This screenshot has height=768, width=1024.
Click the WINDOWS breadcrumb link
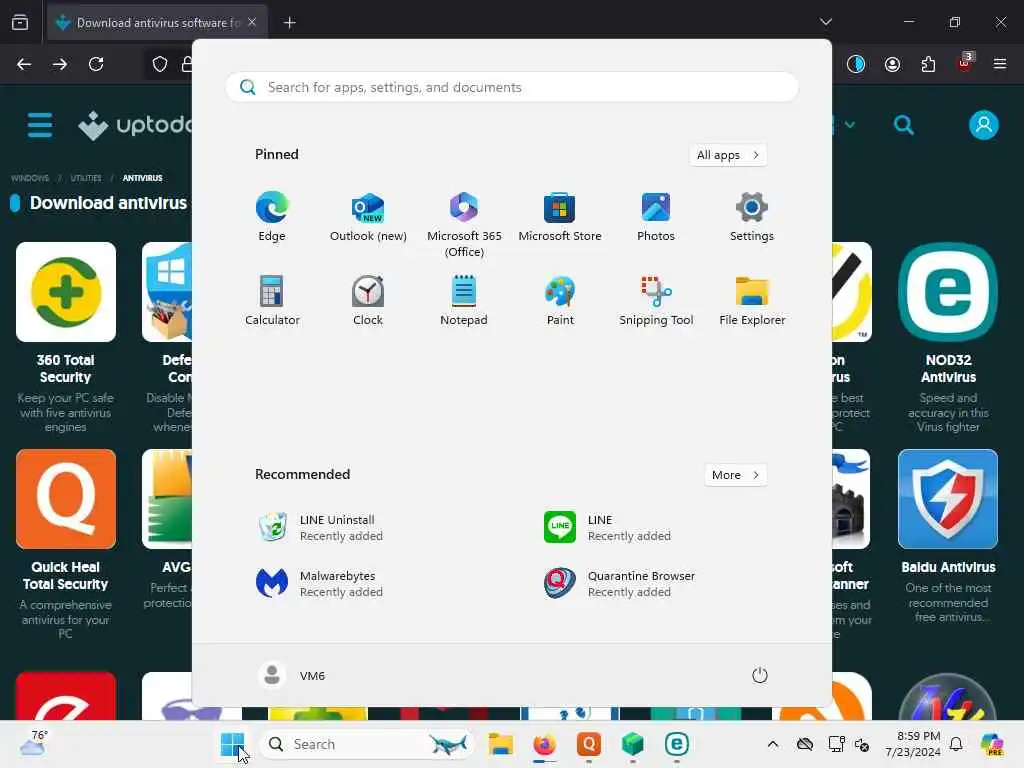tap(30, 178)
